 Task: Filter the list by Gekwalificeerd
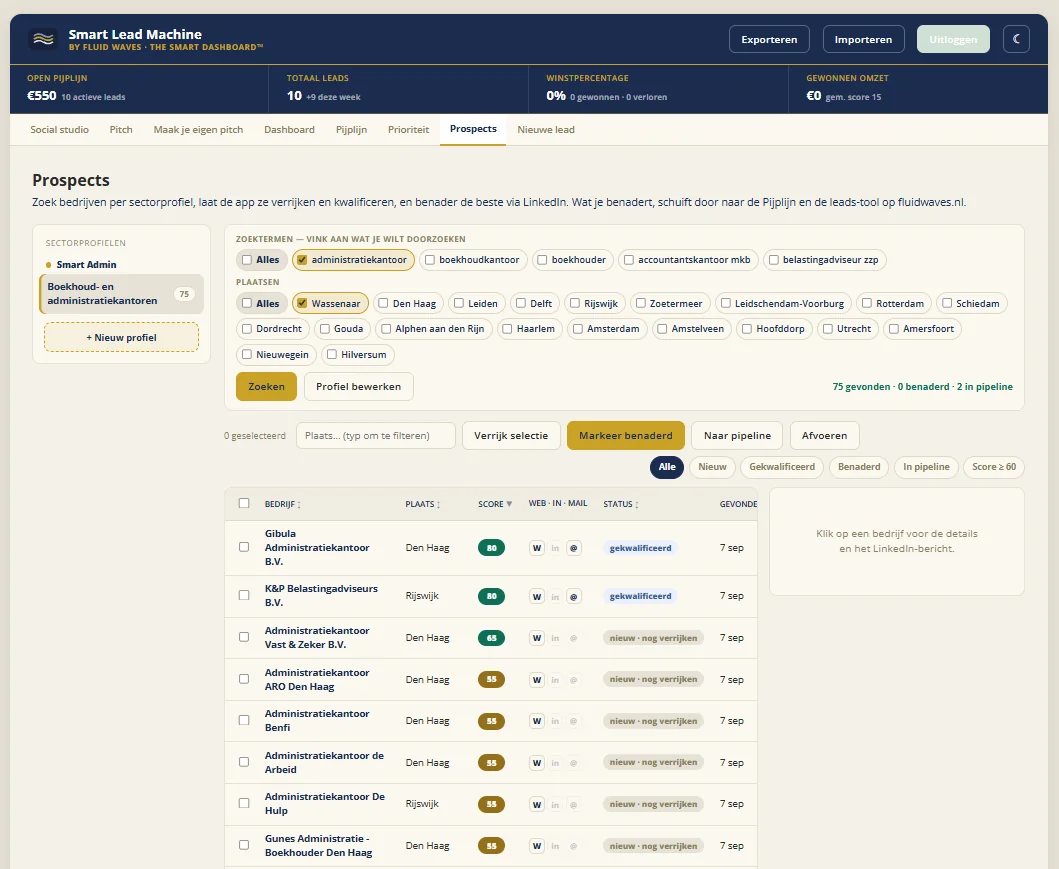[x=782, y=467]
